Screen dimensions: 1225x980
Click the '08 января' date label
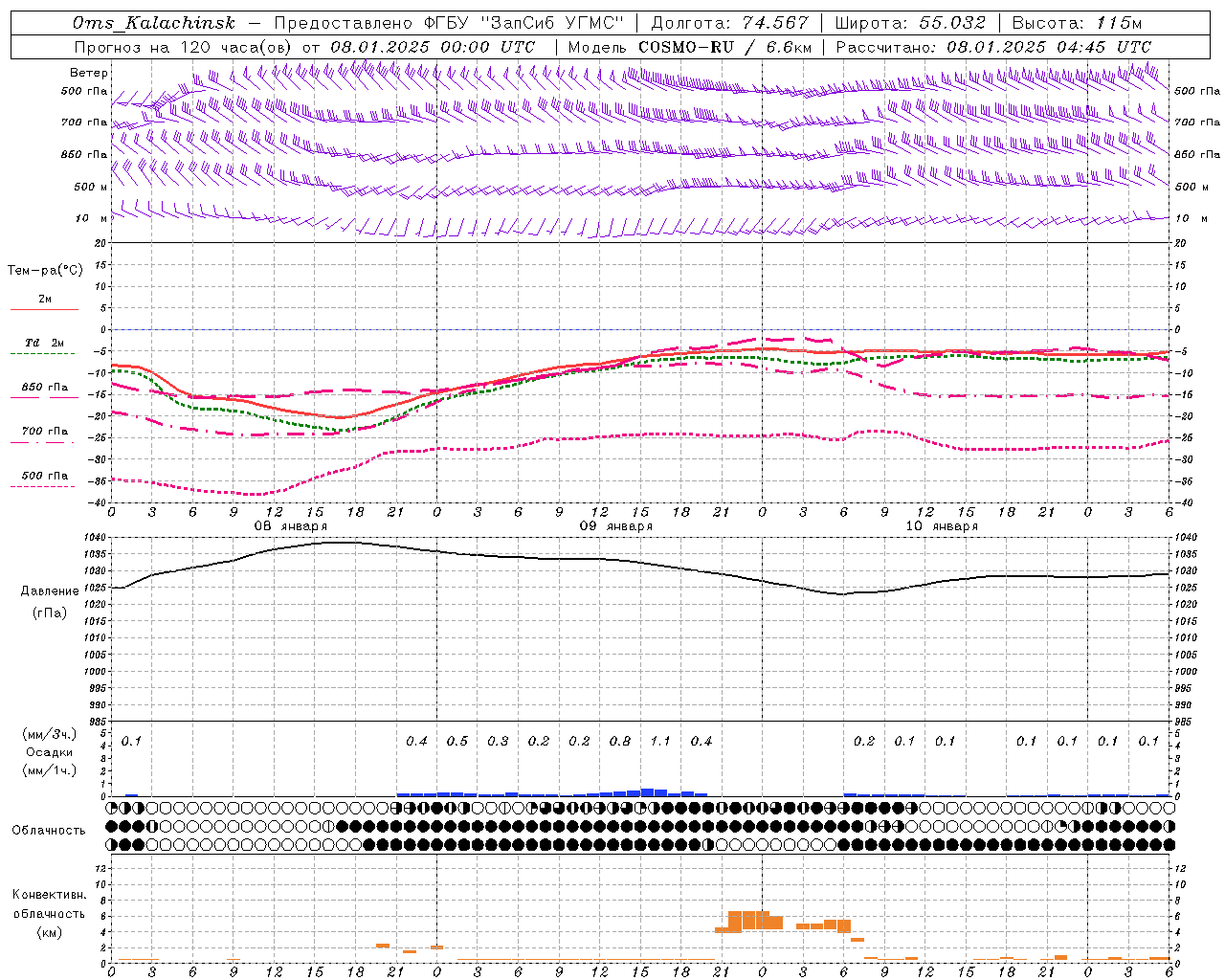290,526
